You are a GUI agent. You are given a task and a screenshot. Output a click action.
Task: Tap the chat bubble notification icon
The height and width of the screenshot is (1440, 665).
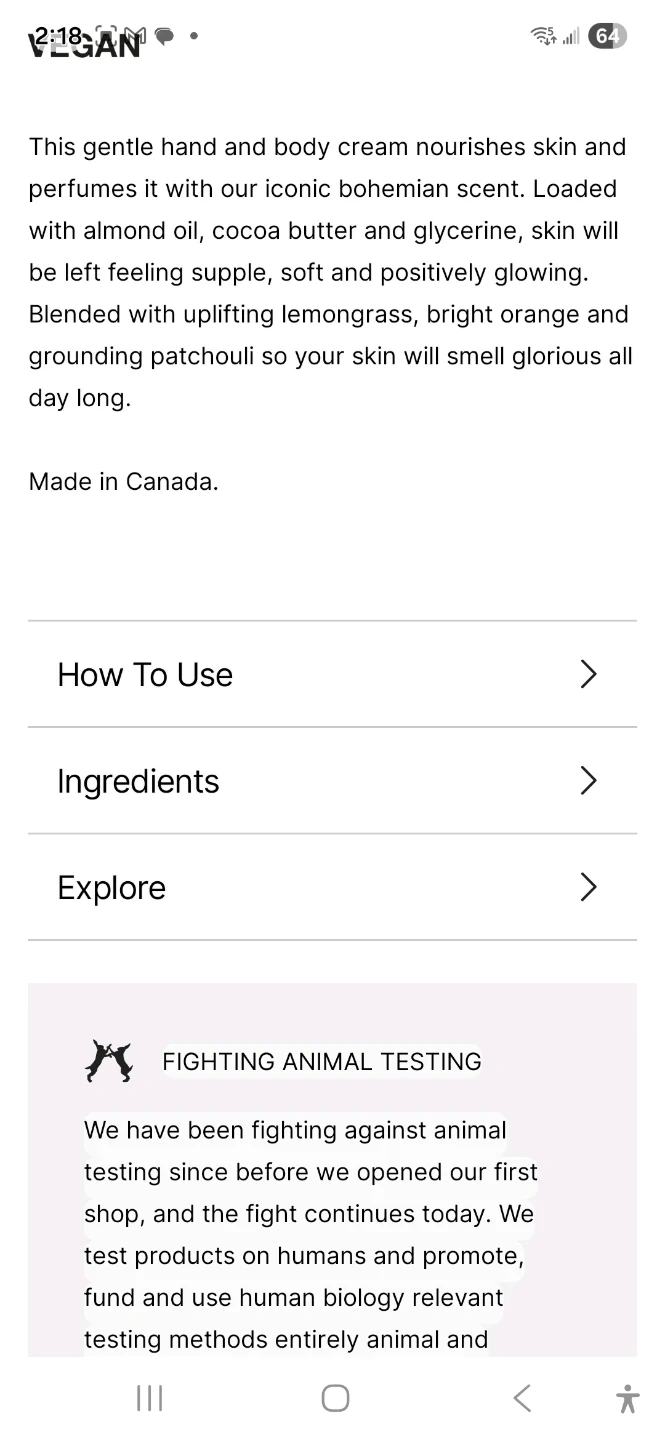pyautogui.click(x=164, y=36)
